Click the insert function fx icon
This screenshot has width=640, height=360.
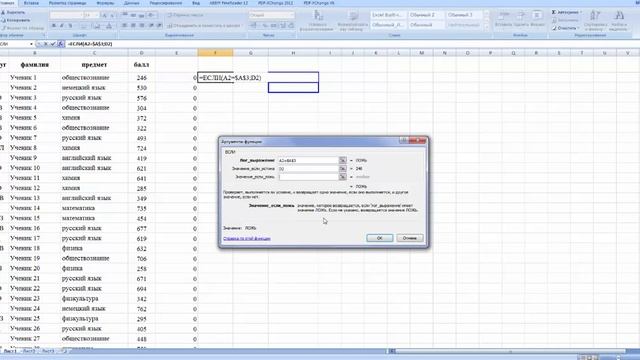[60, 44]
